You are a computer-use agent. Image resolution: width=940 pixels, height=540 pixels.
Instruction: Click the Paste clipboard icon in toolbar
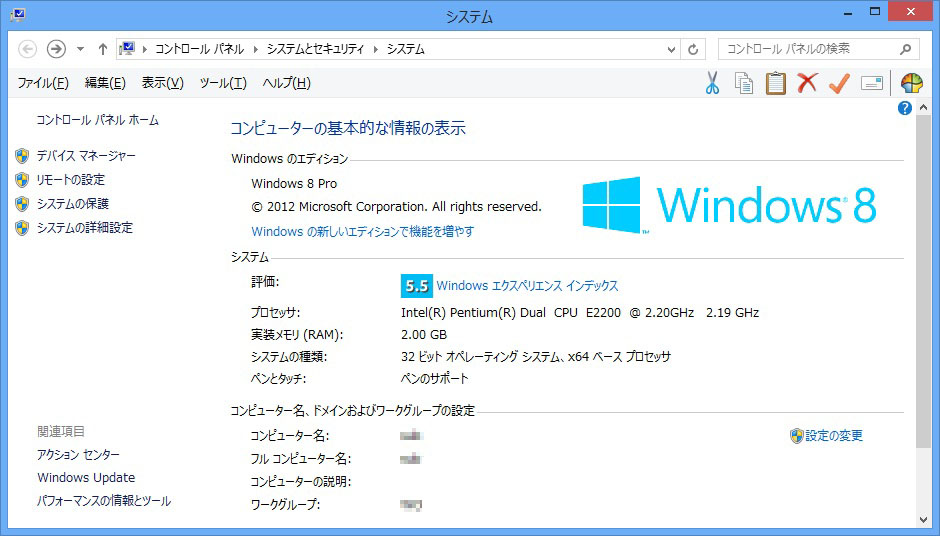[x=776, y=83]
